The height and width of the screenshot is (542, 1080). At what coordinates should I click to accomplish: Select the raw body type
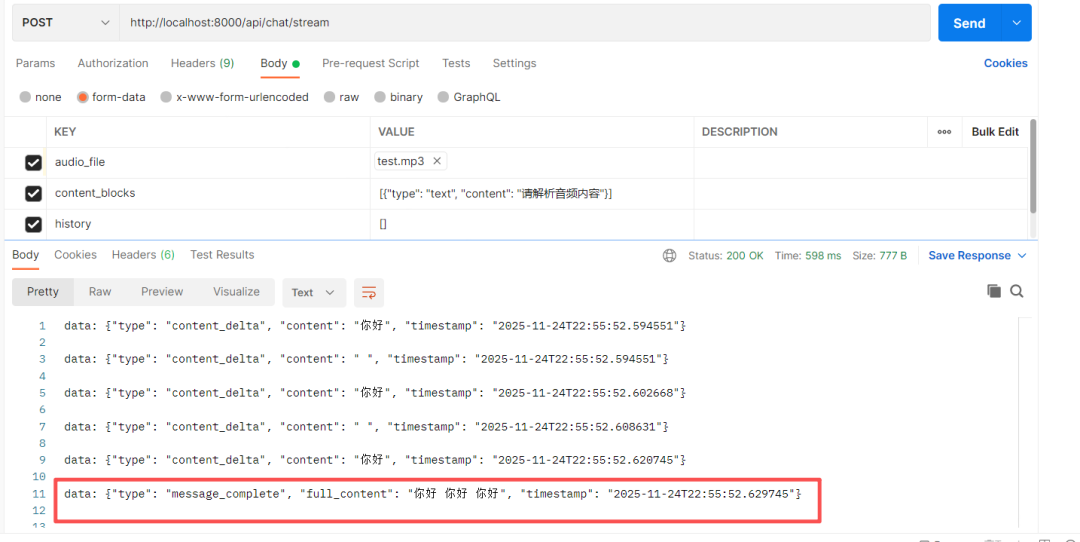click(329, 97)
